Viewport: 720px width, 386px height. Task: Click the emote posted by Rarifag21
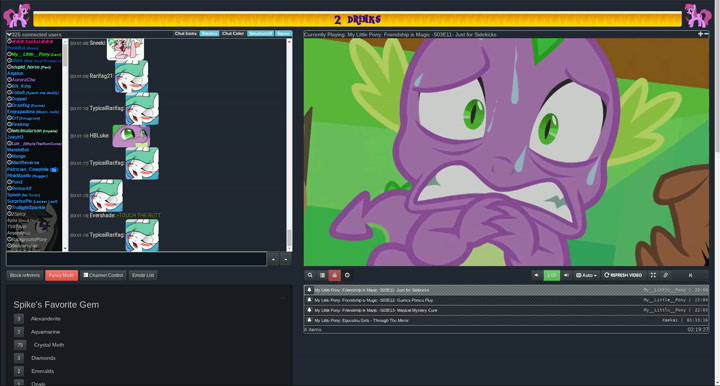(x=131, y=77)
